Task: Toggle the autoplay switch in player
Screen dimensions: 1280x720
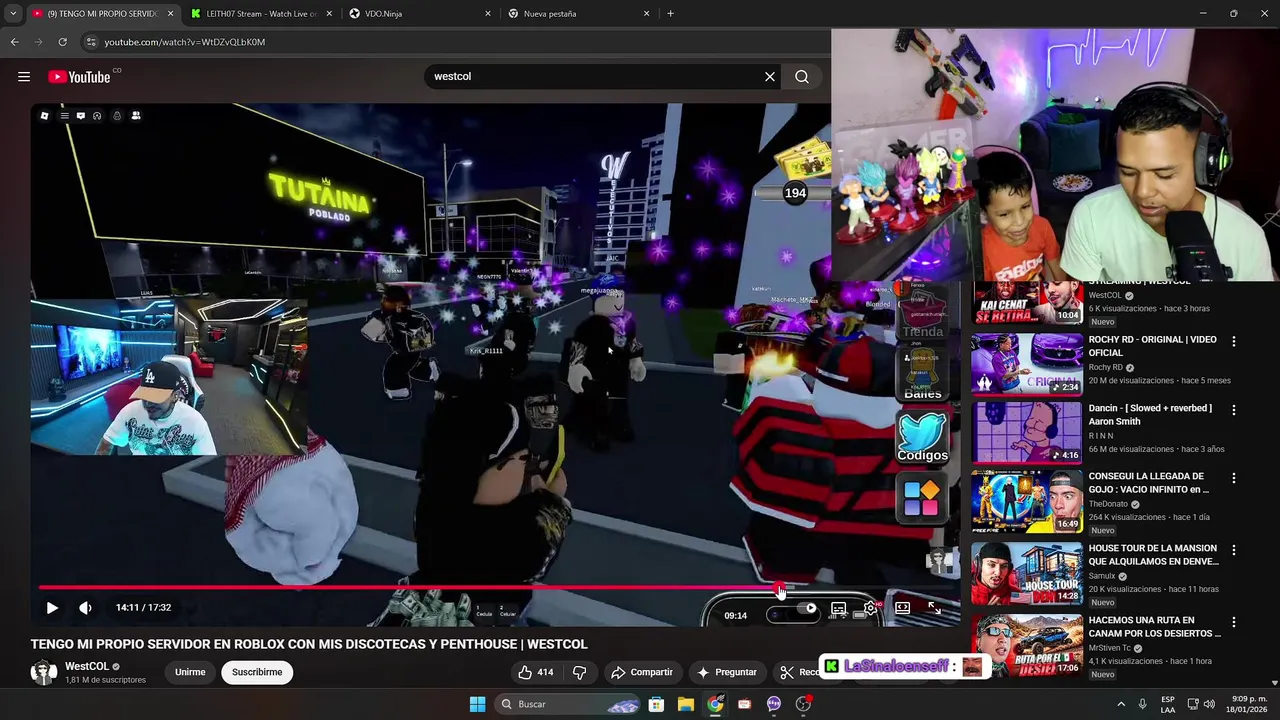Action: tap(802, 608)
